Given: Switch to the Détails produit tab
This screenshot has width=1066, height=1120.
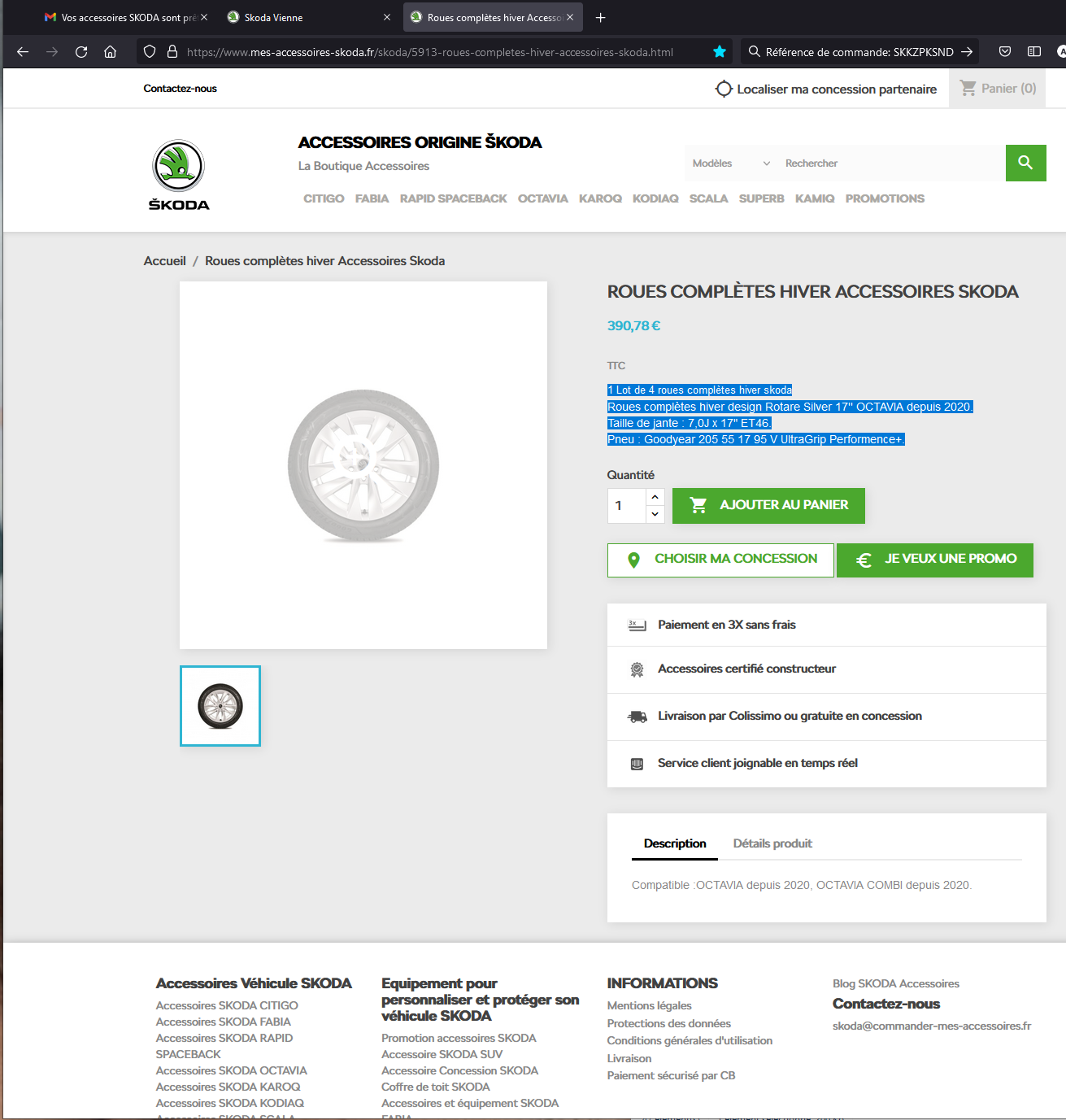Looking at the screenshot, I should pyautogui.click(x=772, y=843).
